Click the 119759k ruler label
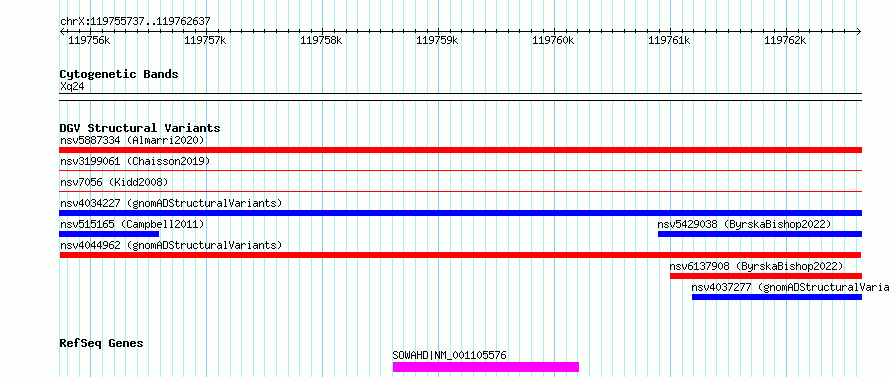Screen dimensions: 890x377 pos(437,40)
